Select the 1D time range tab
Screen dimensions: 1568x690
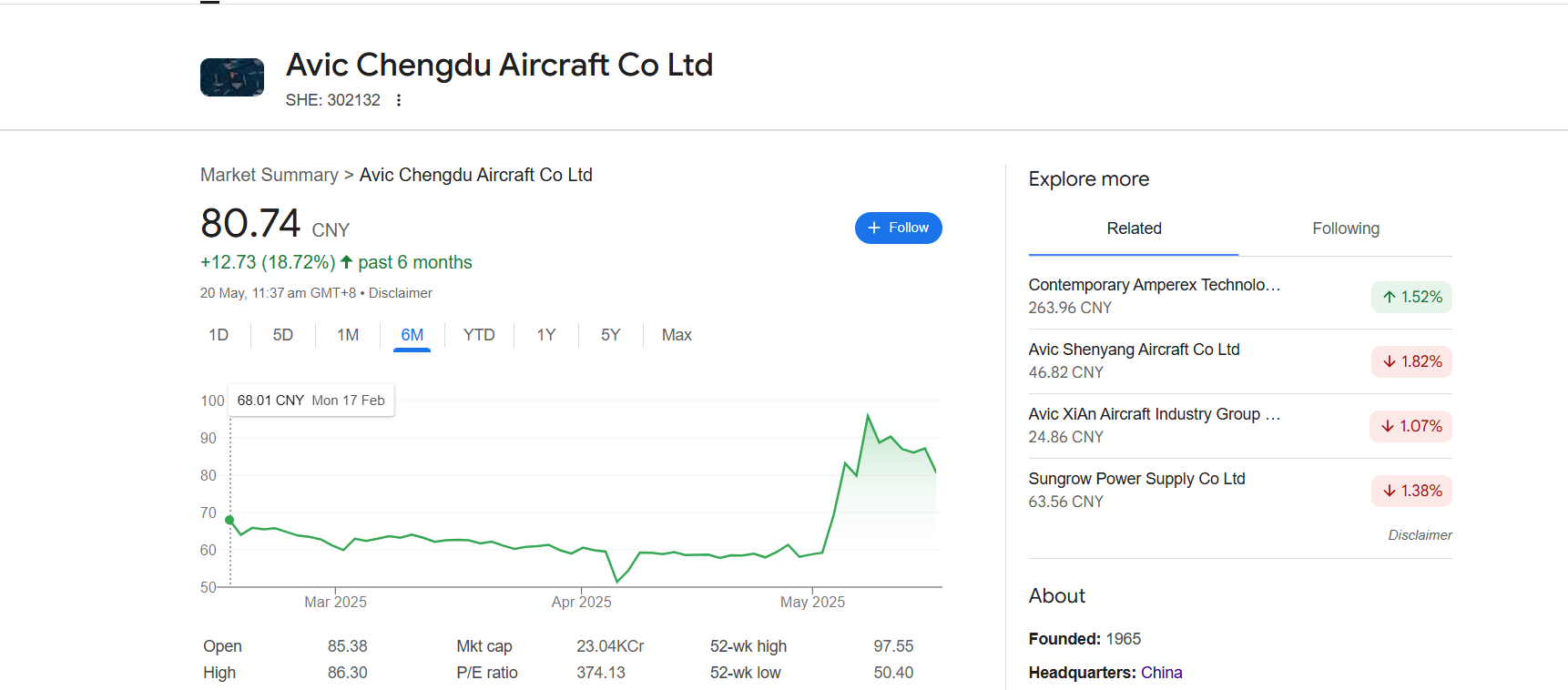tap(219, 335)
